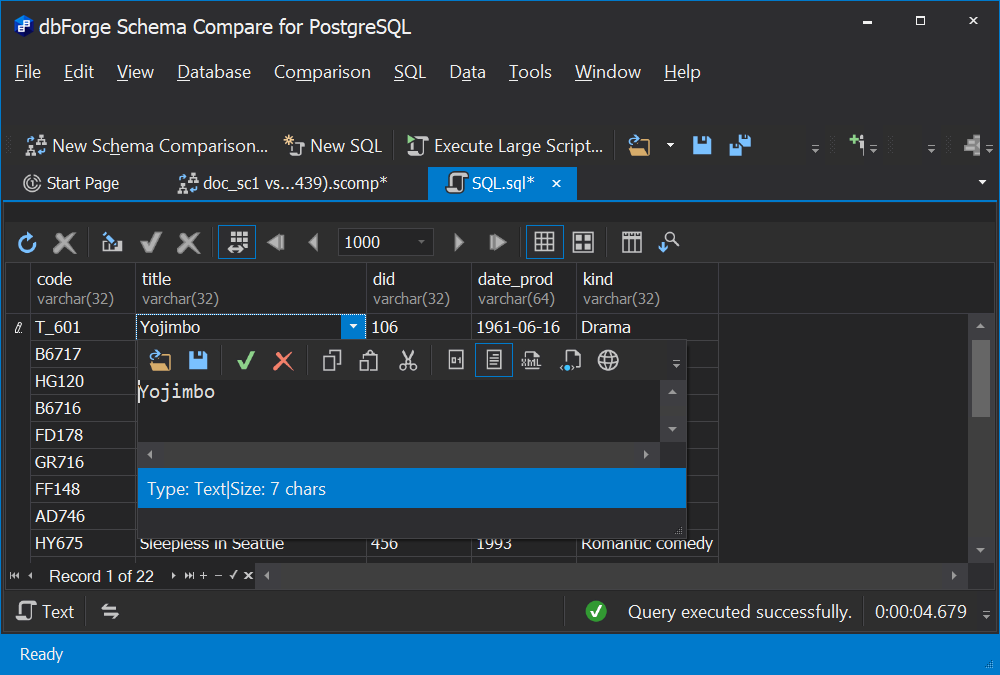Image resolution: width=1000 pixels, height=675 pixels.
Task: Open the column chooser icon
Action: [x=631, y=242]
